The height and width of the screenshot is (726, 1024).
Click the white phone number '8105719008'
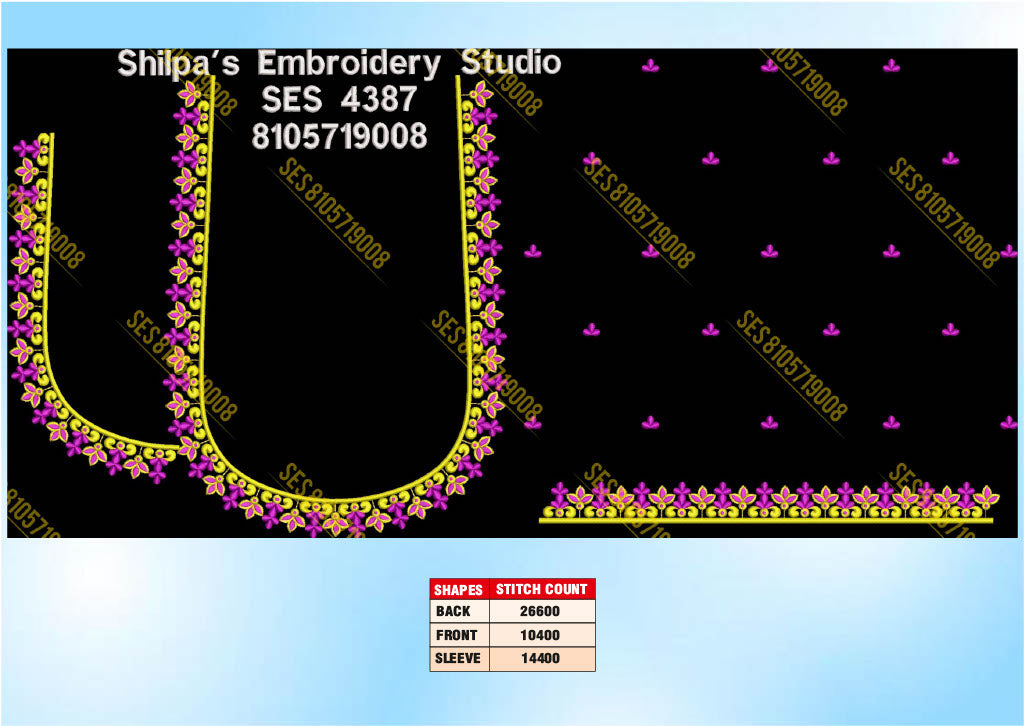[x=339, y=136]
